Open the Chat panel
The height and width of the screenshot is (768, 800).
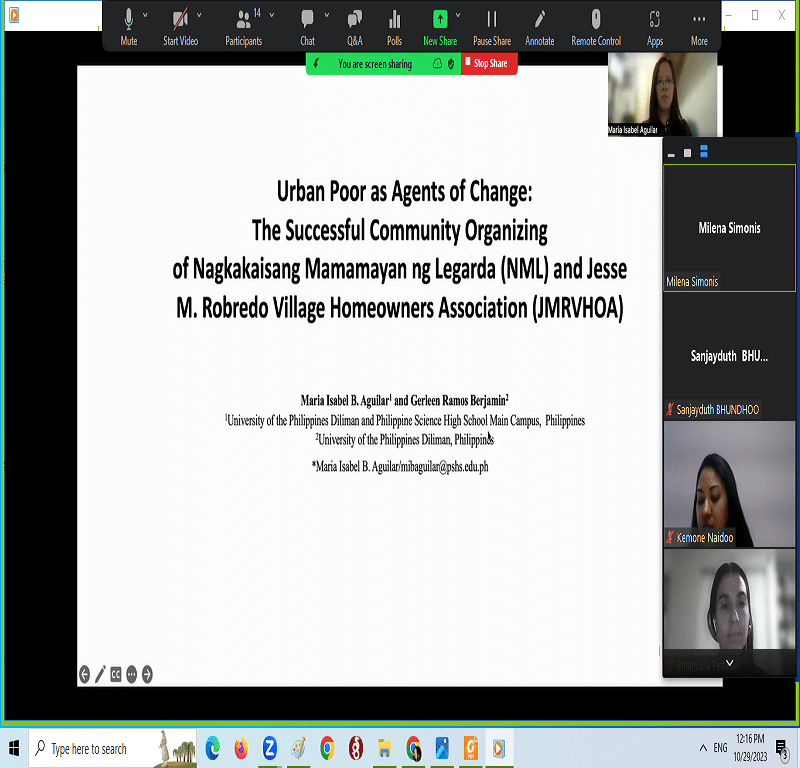(x=307, y=20)
